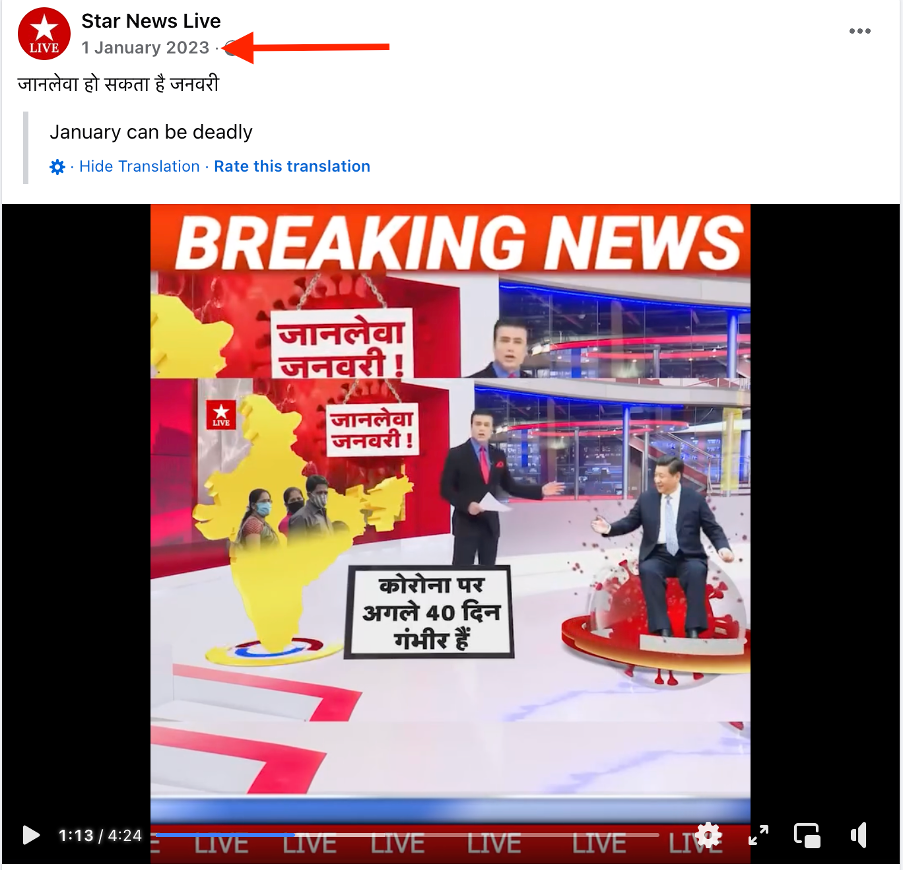Viewport: 904px width, 870px height.
Task: Open the Star News Live profile picture
Action: pyautogui.click(x=44, y=34)
